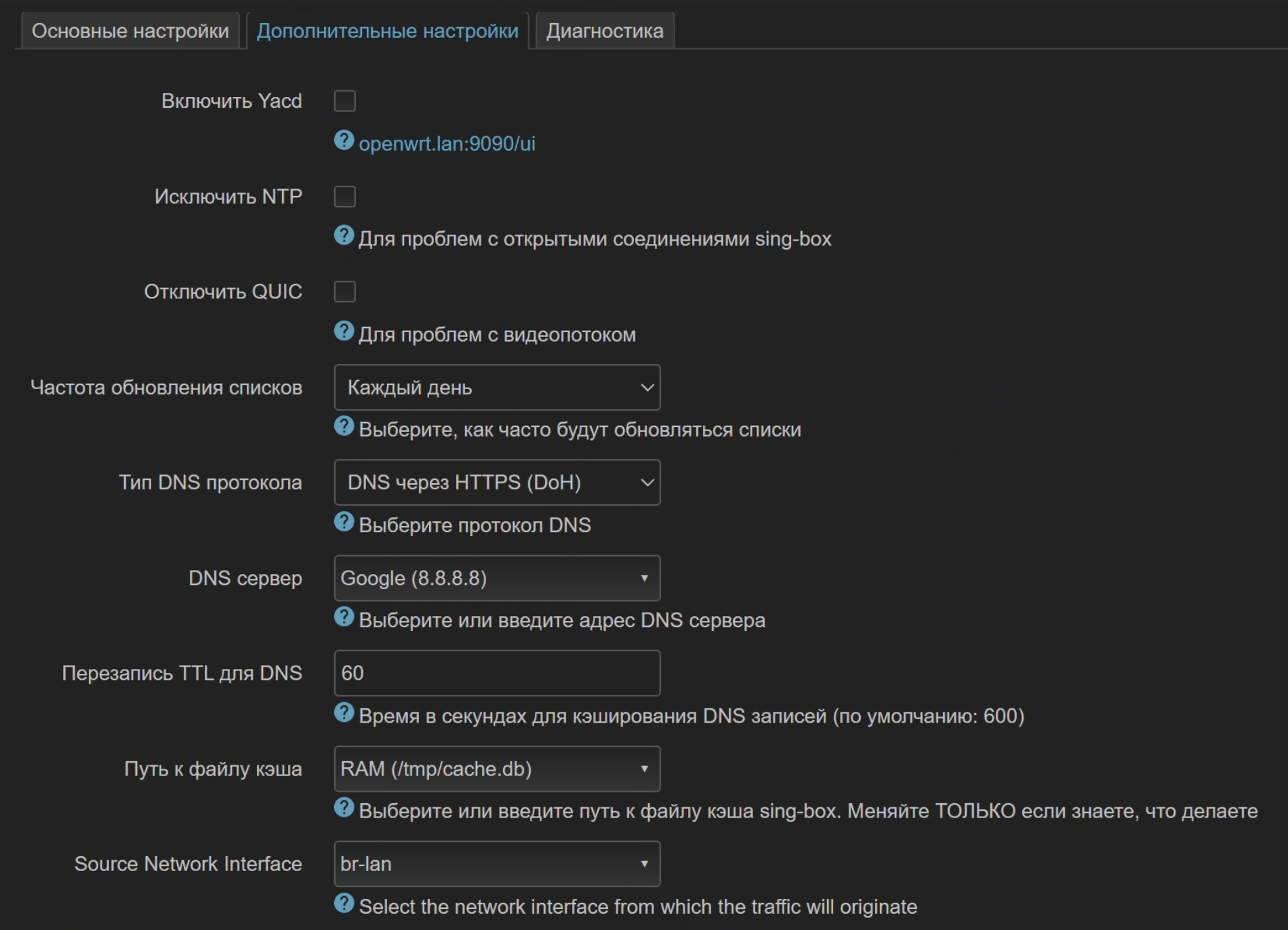
Task: Select the Дополнительные настройки tab
Action: 387,31
